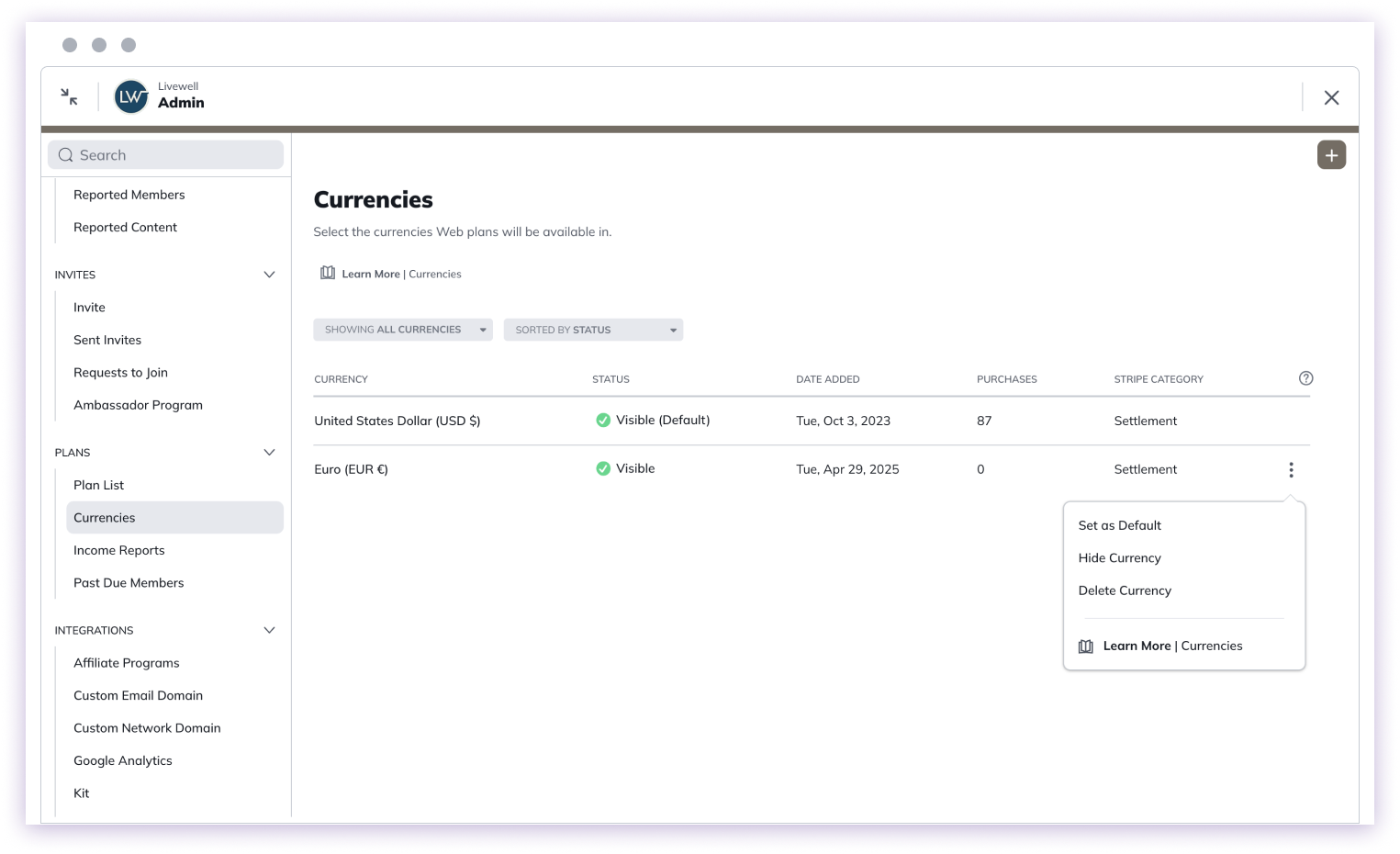Click purchases value 87

click(x=984, y=421)
